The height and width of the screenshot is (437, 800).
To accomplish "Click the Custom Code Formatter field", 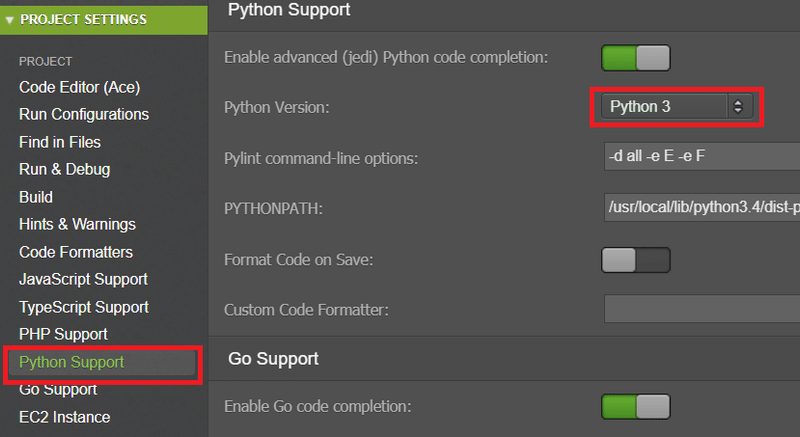I will 700,309.
